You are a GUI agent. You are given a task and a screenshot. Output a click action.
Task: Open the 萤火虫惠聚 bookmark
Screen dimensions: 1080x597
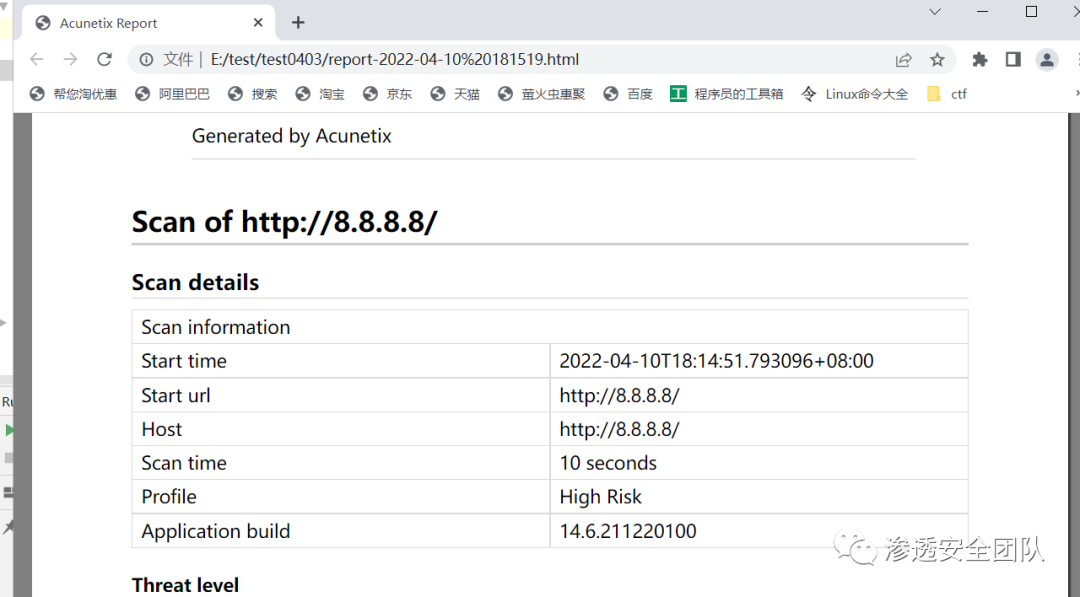[542, 94]
